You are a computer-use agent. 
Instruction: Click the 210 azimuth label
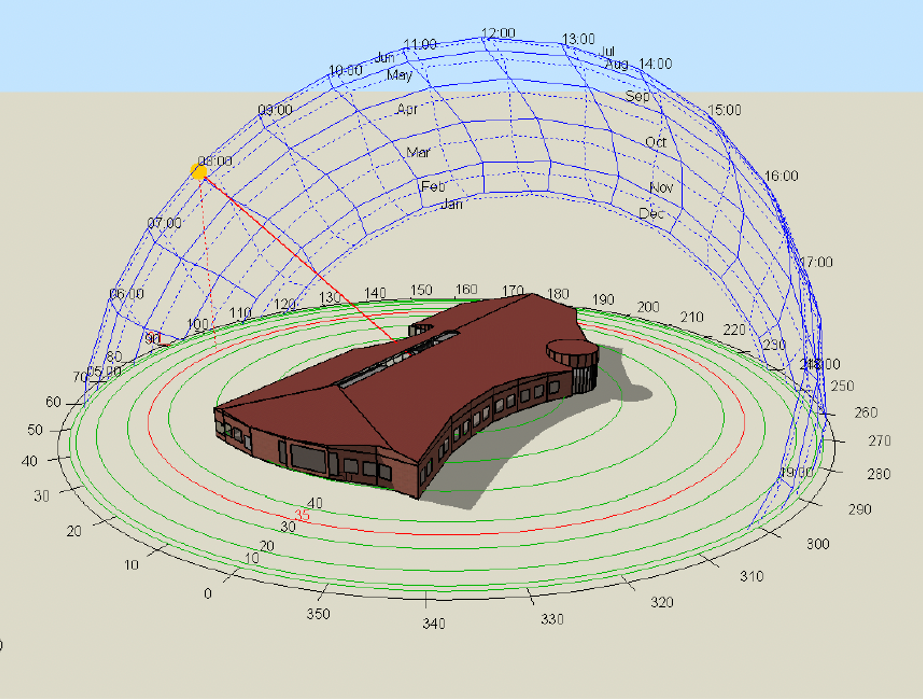tap(692, 317)
